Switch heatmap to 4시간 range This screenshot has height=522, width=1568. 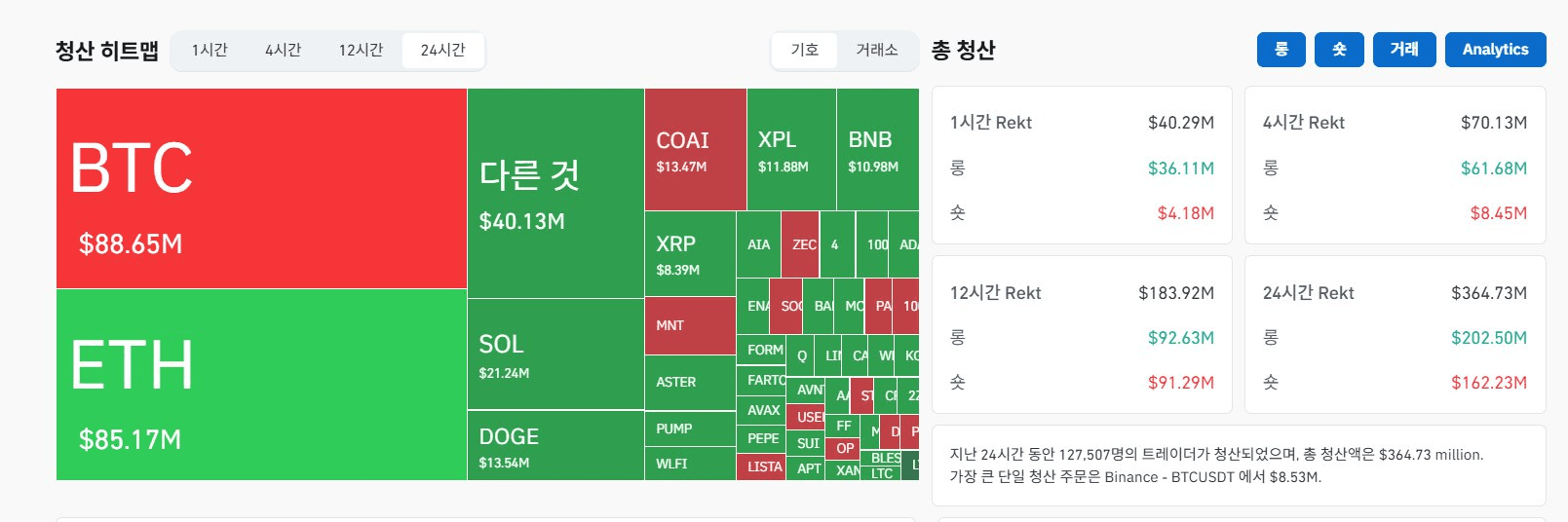[283, 51]
